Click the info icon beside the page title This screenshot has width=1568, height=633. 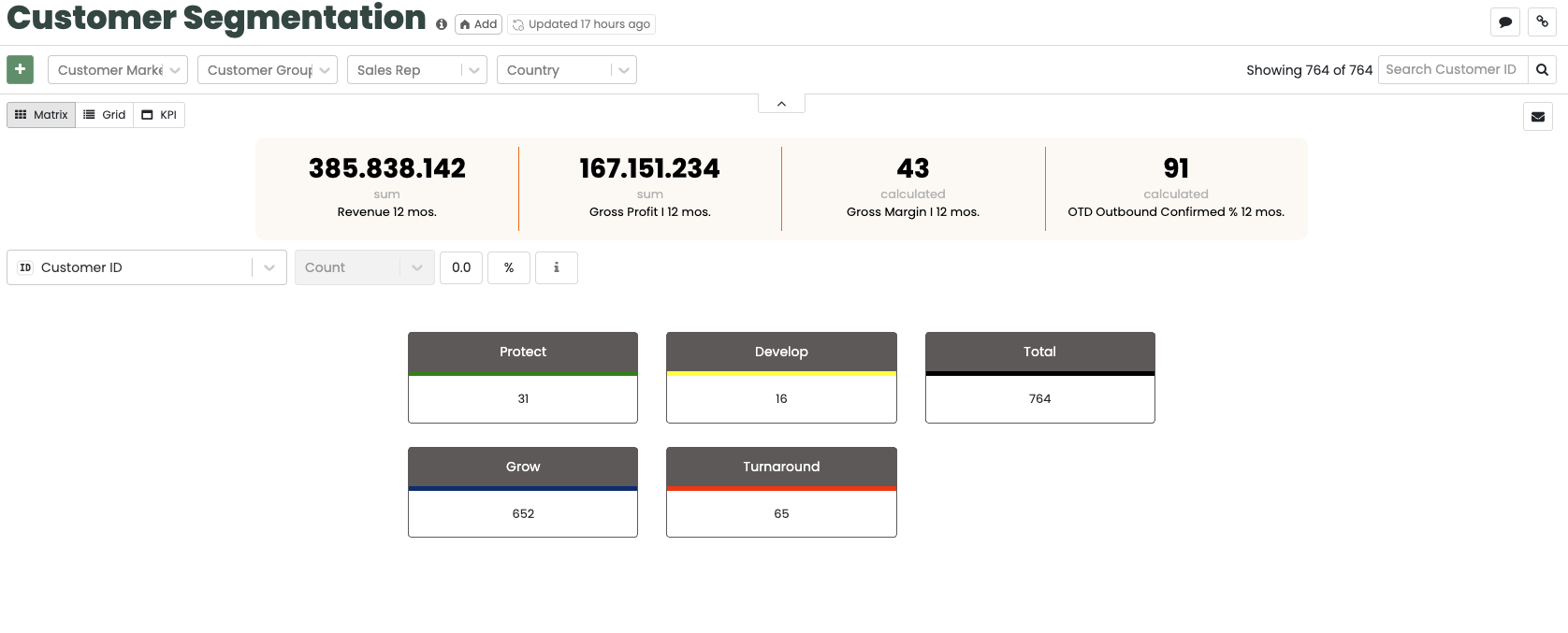pos(442,24)
